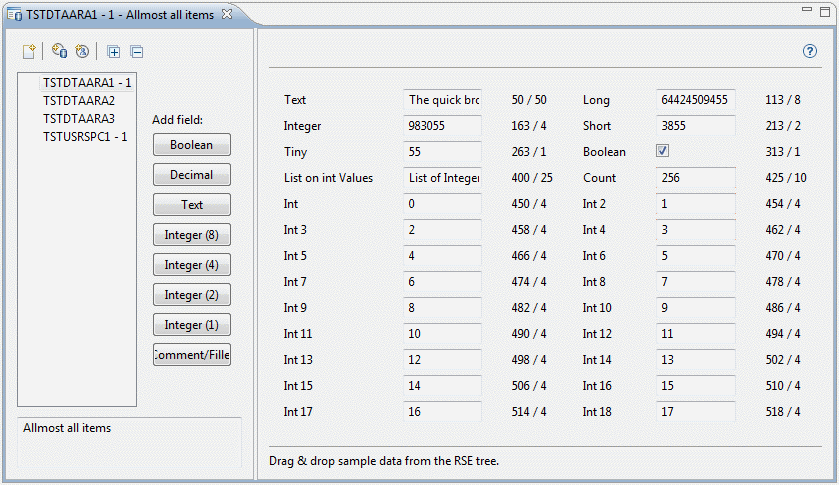Click the expand all plus icon
The image size is (839, 485).
pyautogui.click(x=113, y=52)
